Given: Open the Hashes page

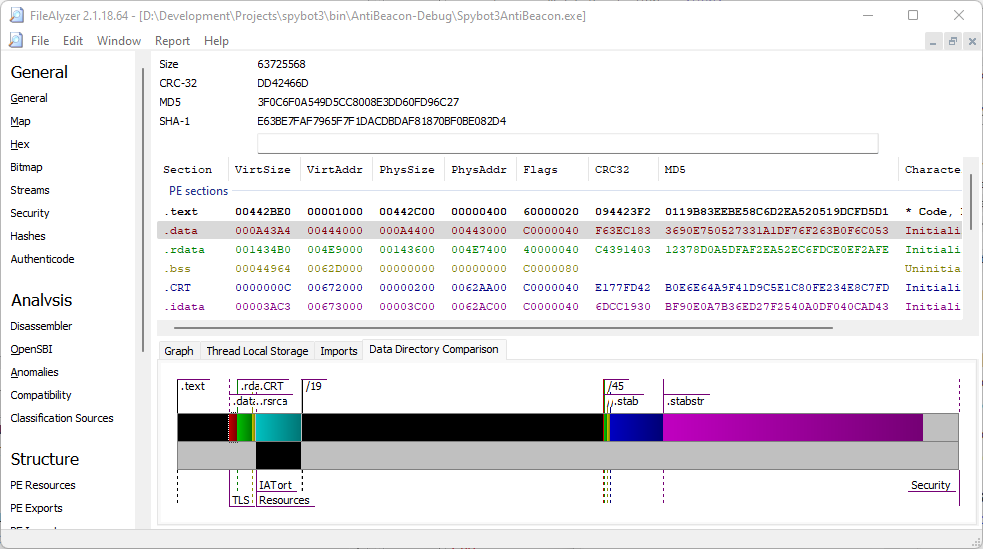Looking at the screenshot, I should tap(28, 236).
